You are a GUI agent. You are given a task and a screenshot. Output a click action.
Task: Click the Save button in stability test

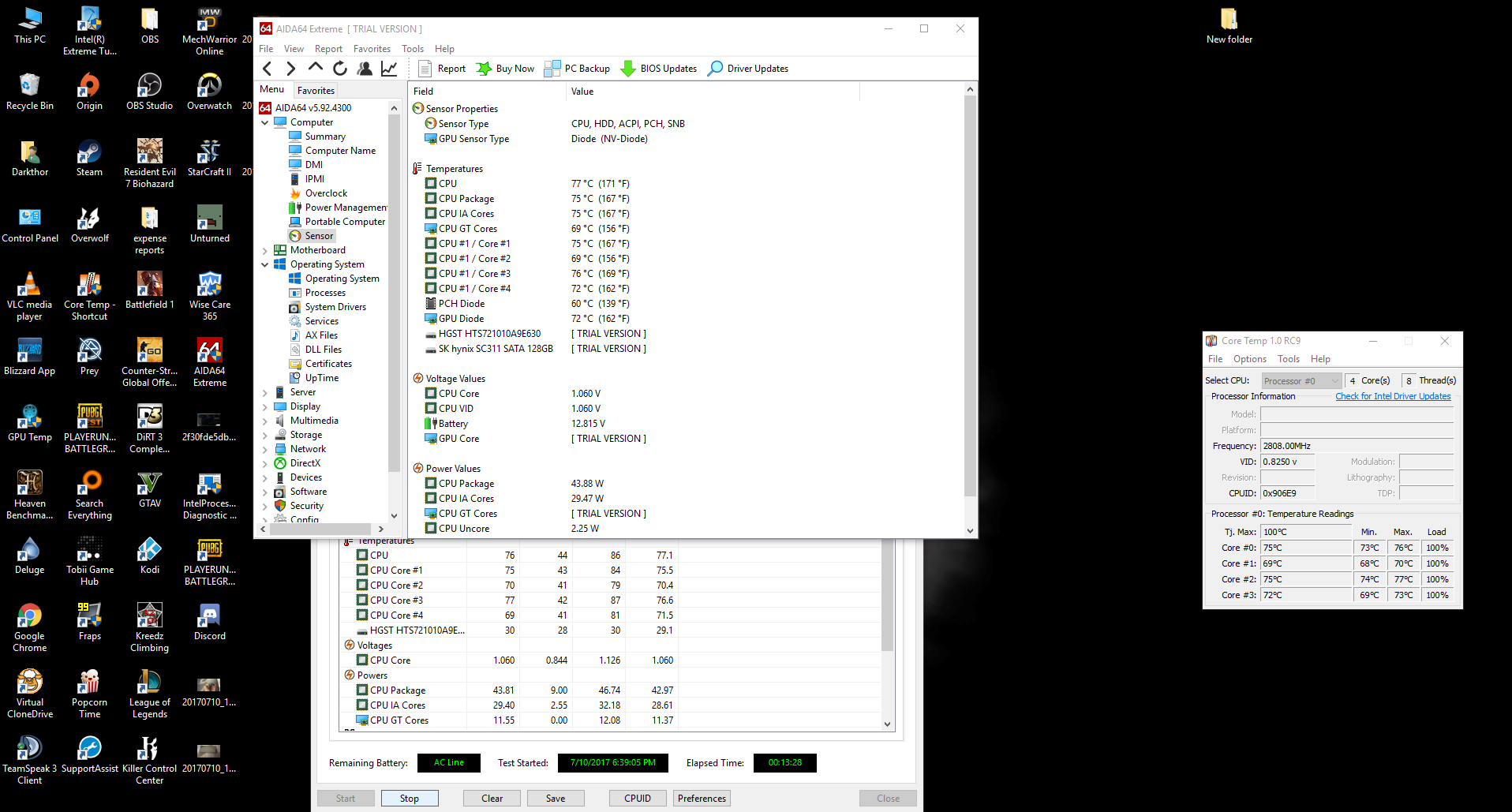[x=556, y=798]
